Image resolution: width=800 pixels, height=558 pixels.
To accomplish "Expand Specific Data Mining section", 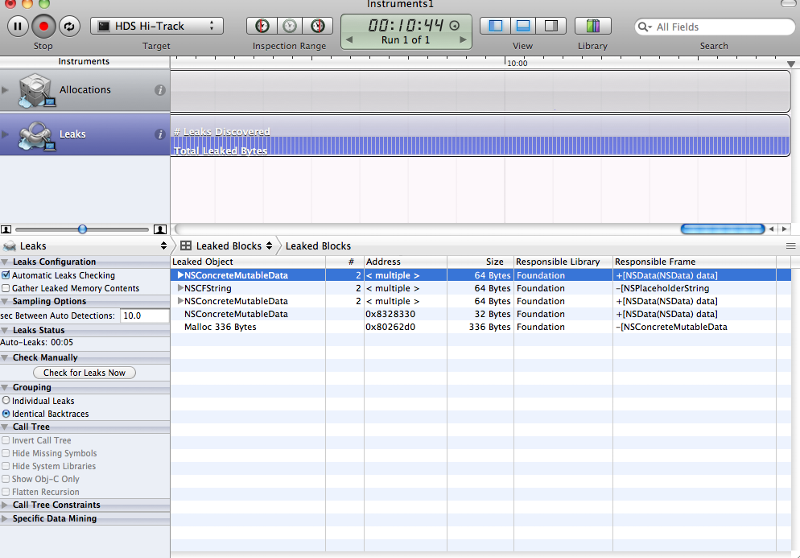I will pos(5,518).
